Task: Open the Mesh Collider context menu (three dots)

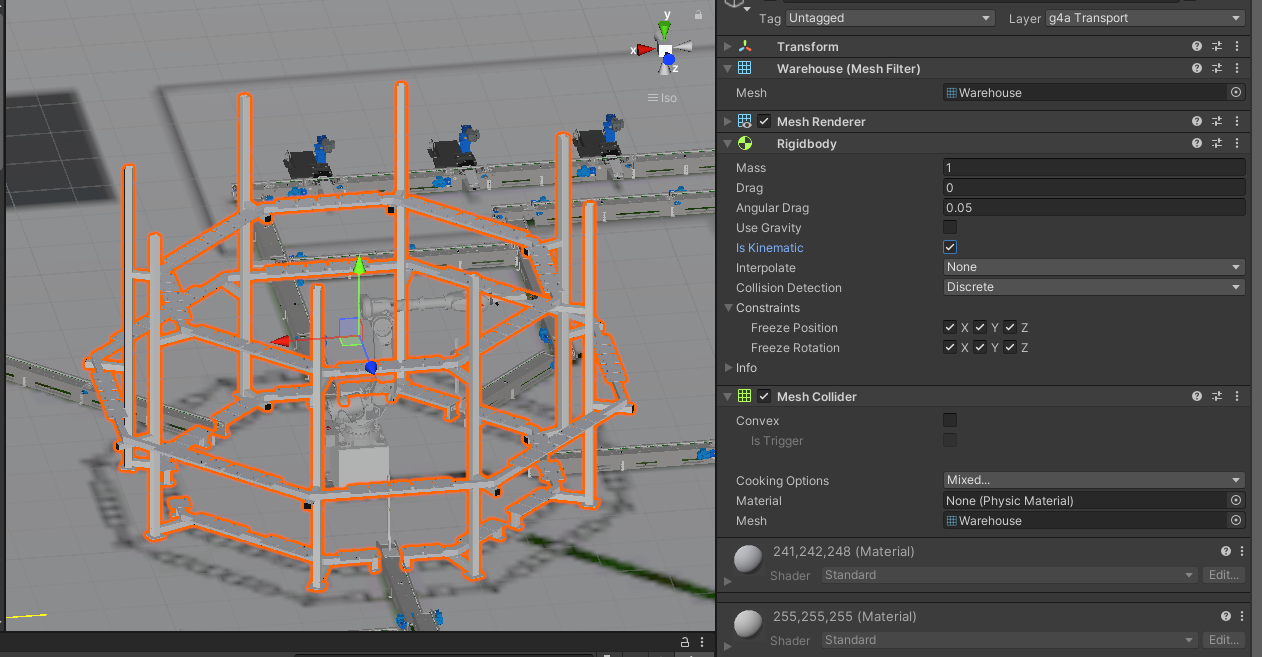Action: point(1237,397)
